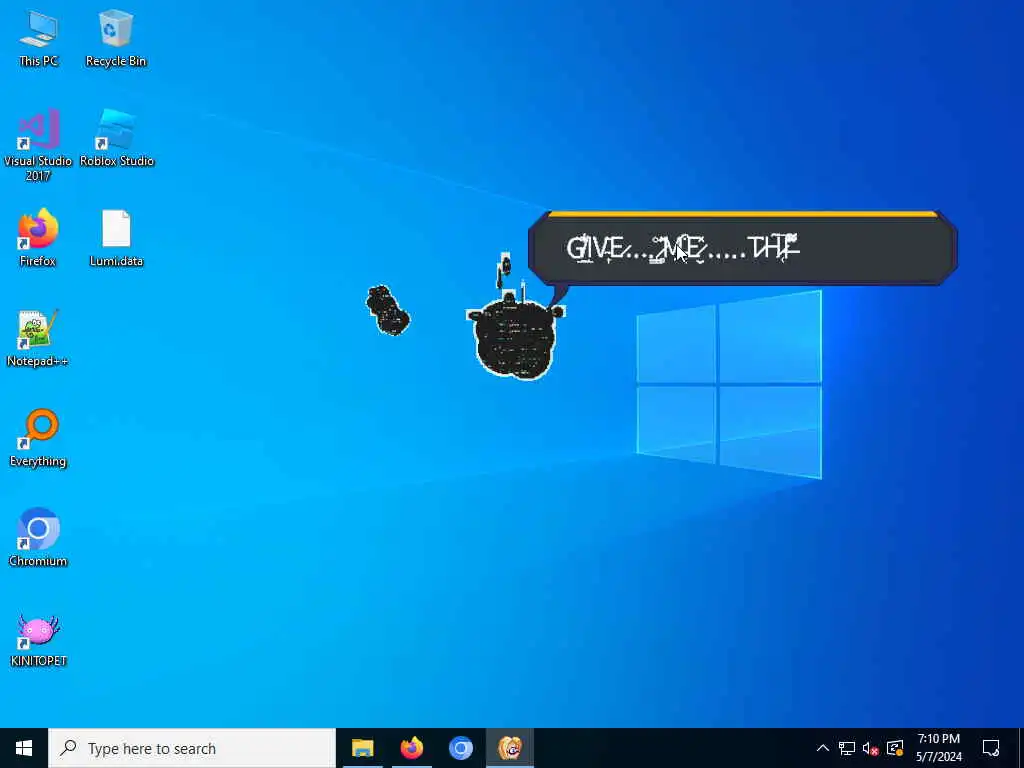Click the GIVE ME THE speech bubble

coord(743,248)
